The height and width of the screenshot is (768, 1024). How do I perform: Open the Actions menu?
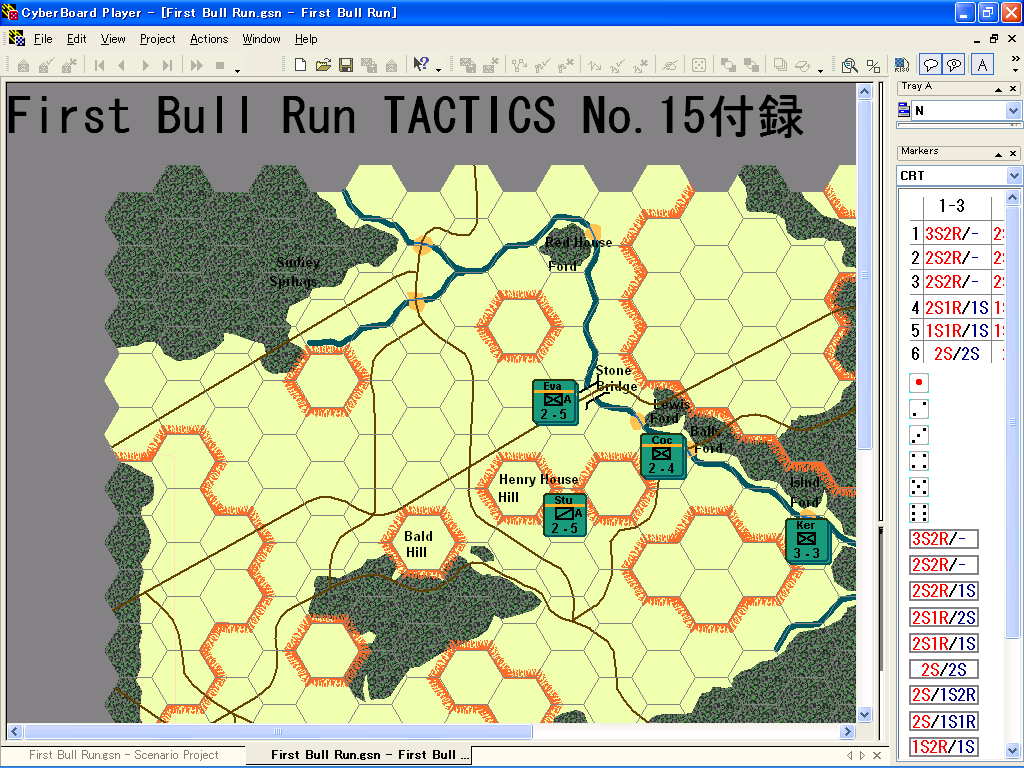click(209, 39)
